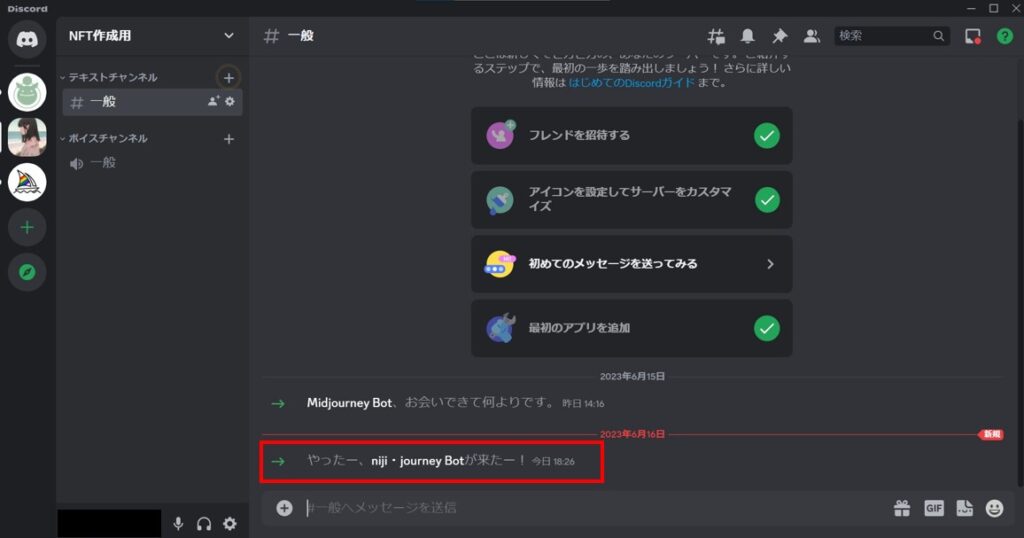Open the NFT作成用 server dropdown menu

(x=152, y=36)
